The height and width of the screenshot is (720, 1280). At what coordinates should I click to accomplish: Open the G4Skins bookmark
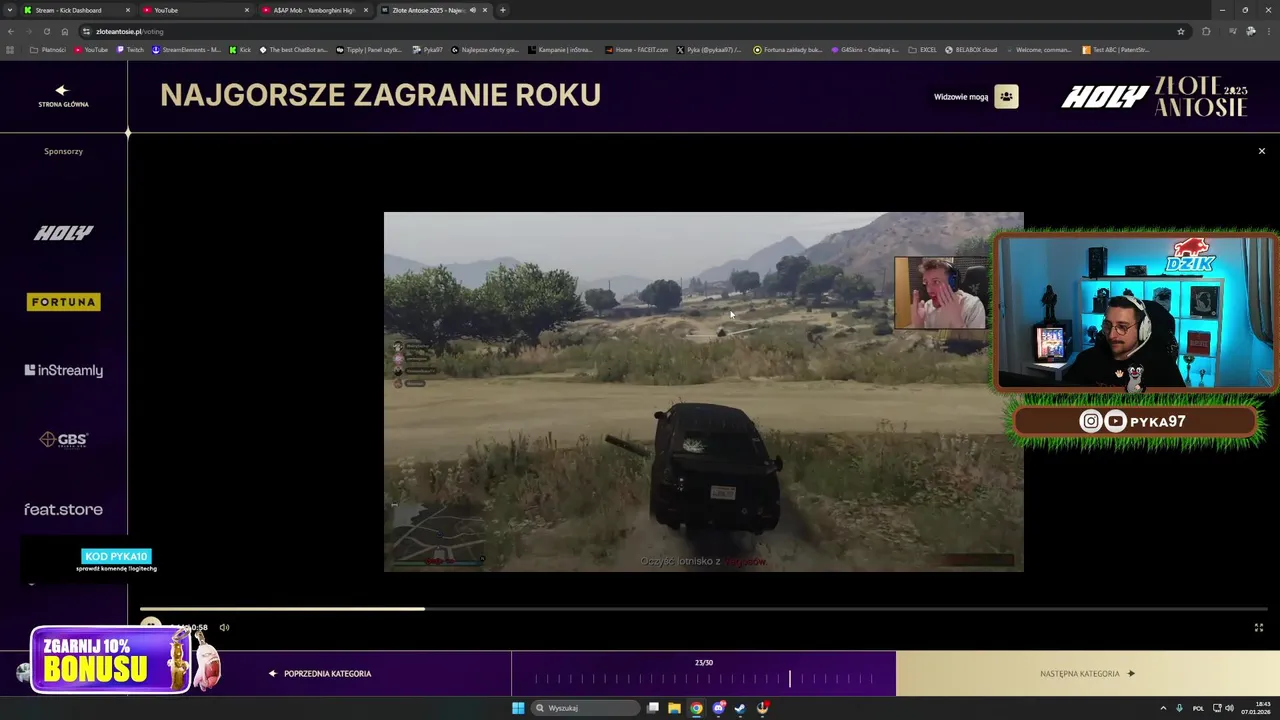tap(865, 50)
